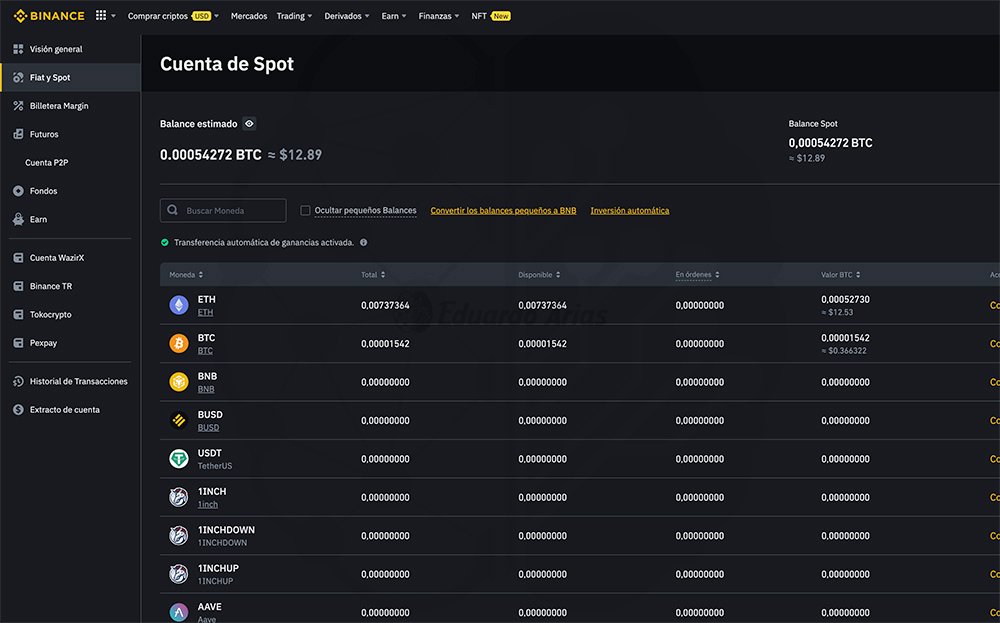Sort table by Valor BTC column
The width and height of the screenshot is (1000, 623).
(841, 275)
